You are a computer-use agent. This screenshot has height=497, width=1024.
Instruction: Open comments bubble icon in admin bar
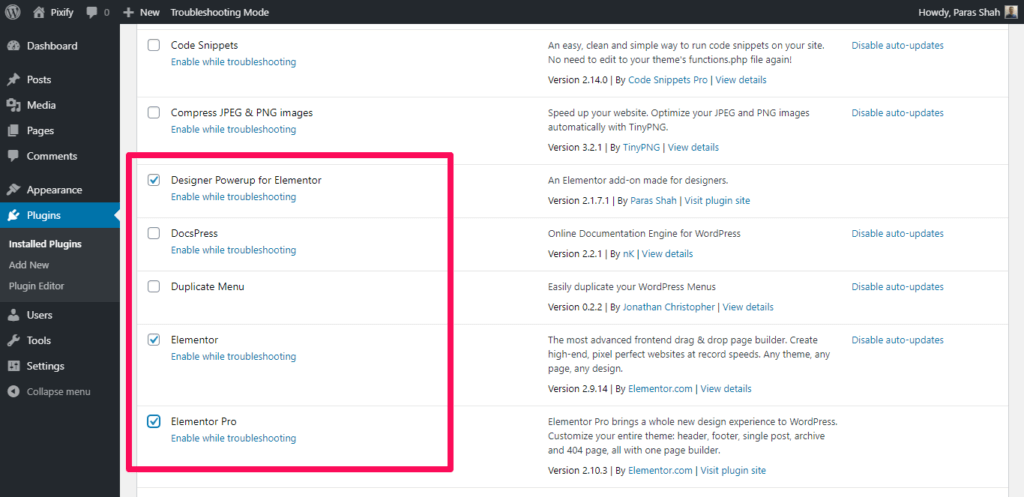pyautogui.click(x=92, y=12)
